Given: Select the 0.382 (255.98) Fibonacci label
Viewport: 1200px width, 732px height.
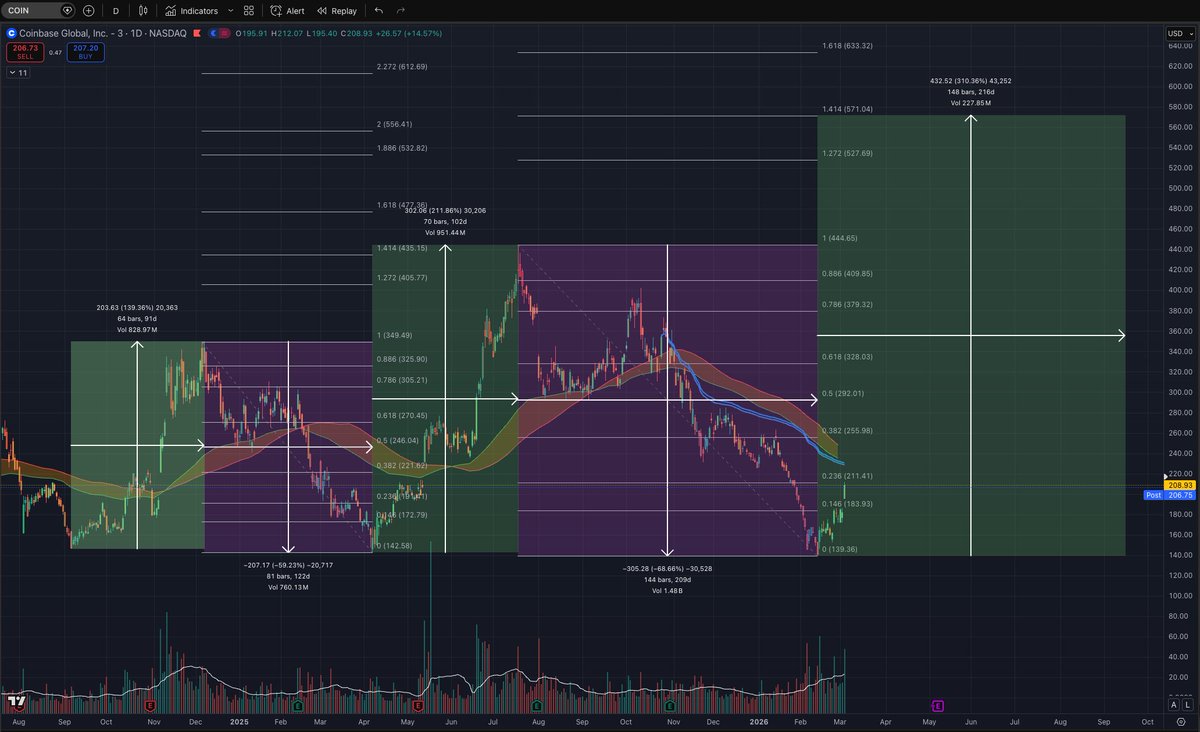Looking at the screenshot, I should click(x=847, y=431).
